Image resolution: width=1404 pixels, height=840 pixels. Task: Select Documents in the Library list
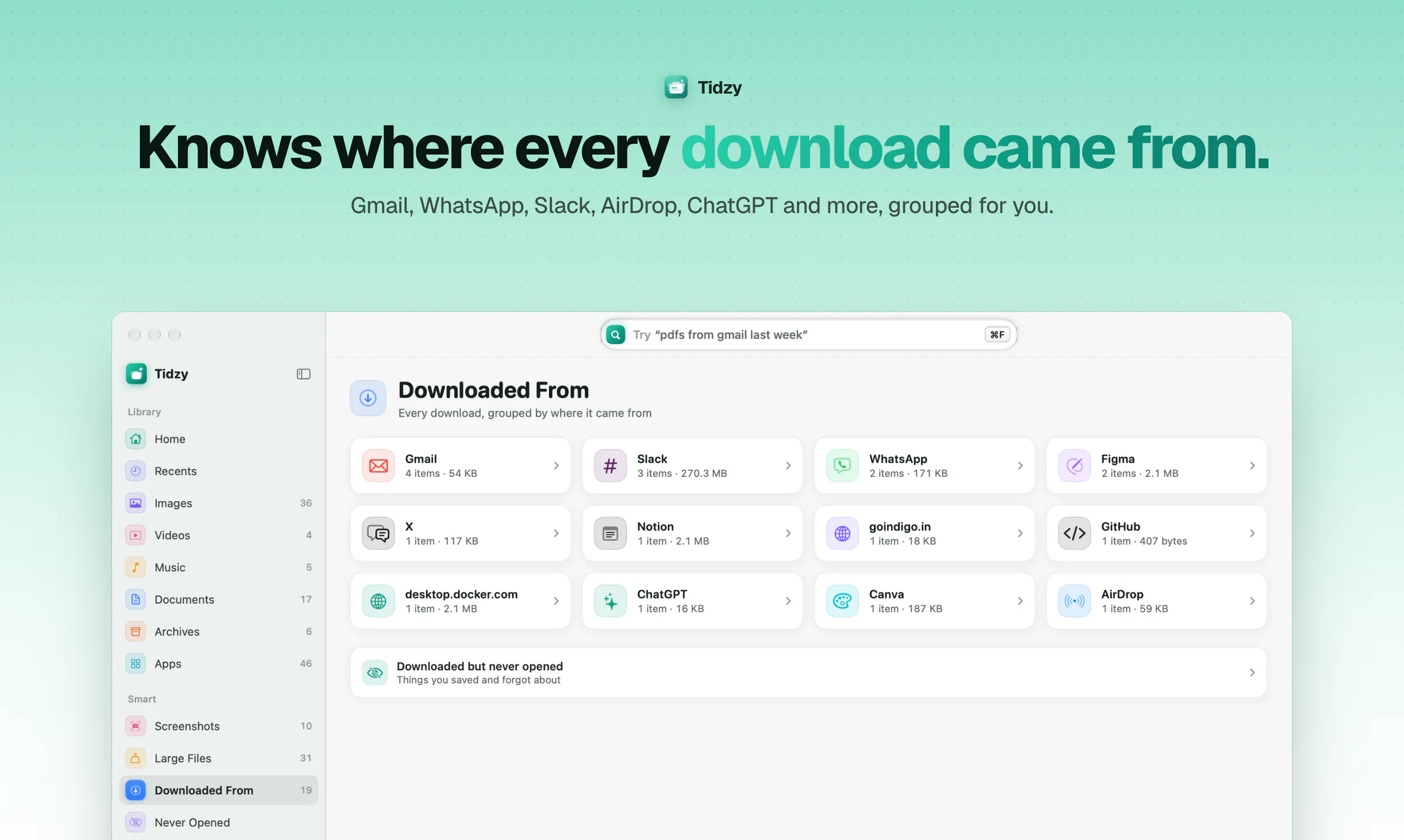click(x=218, y=600)
